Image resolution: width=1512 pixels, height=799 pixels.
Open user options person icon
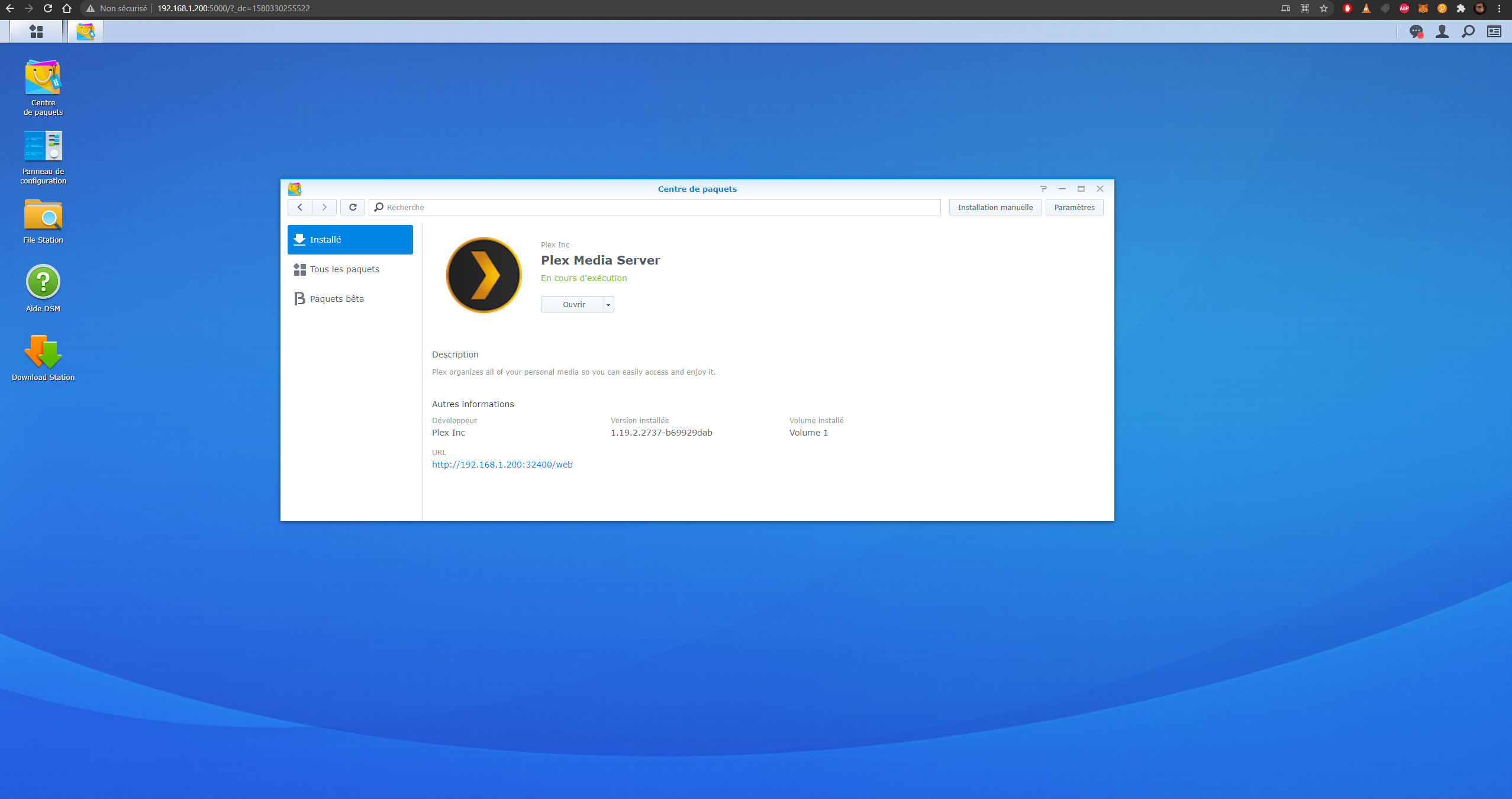point(1442,31)
